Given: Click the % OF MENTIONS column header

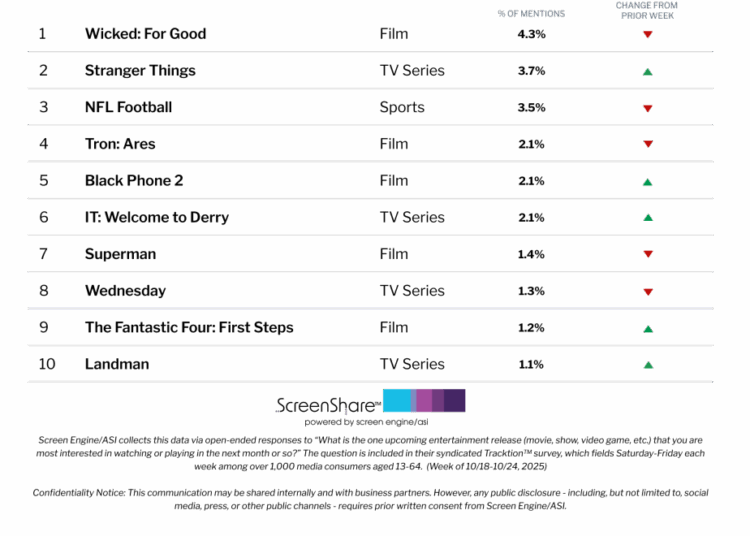Looking at the screenshot, I should click(x=531, y=14).
